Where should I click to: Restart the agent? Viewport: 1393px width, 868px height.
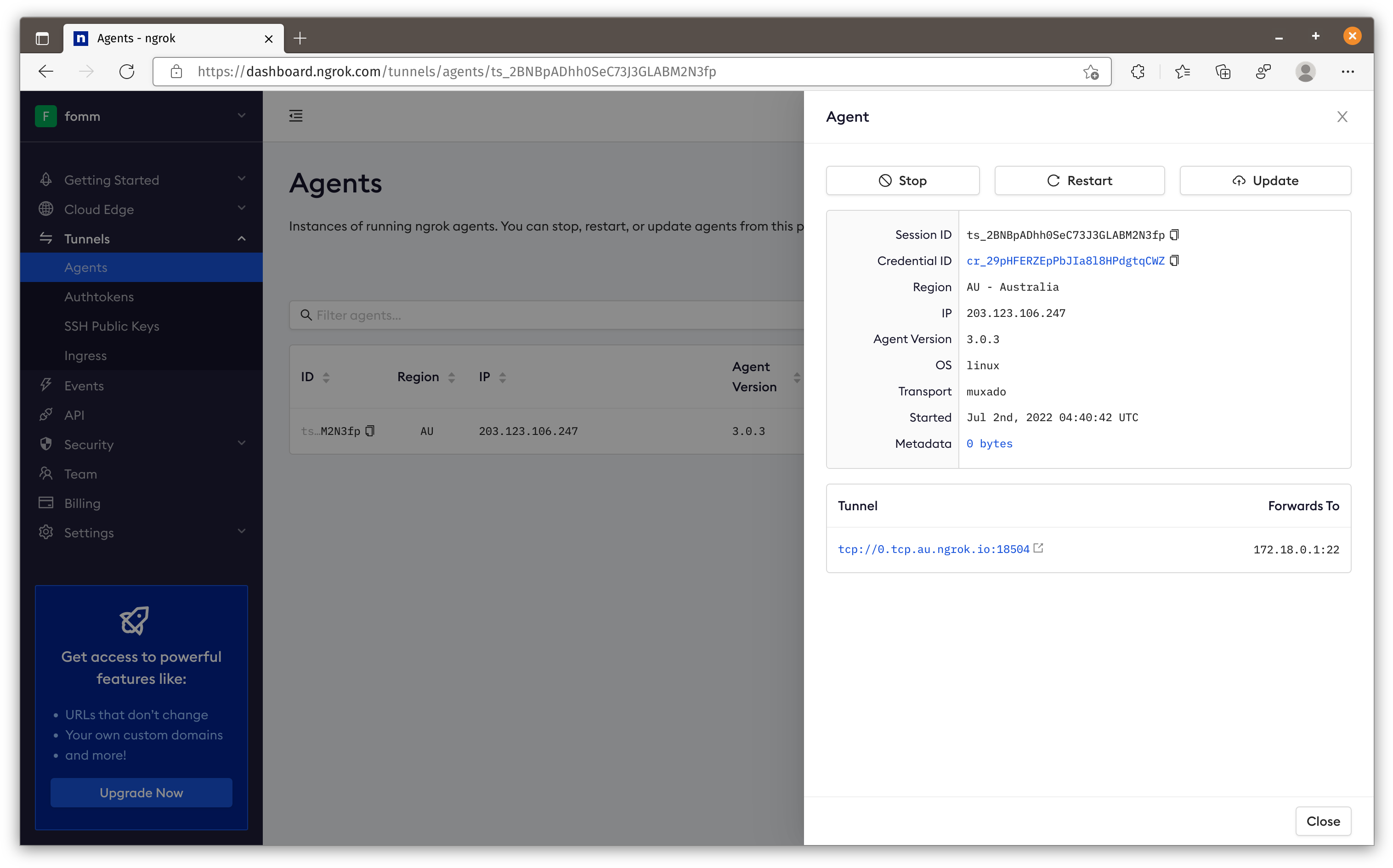1079,181
